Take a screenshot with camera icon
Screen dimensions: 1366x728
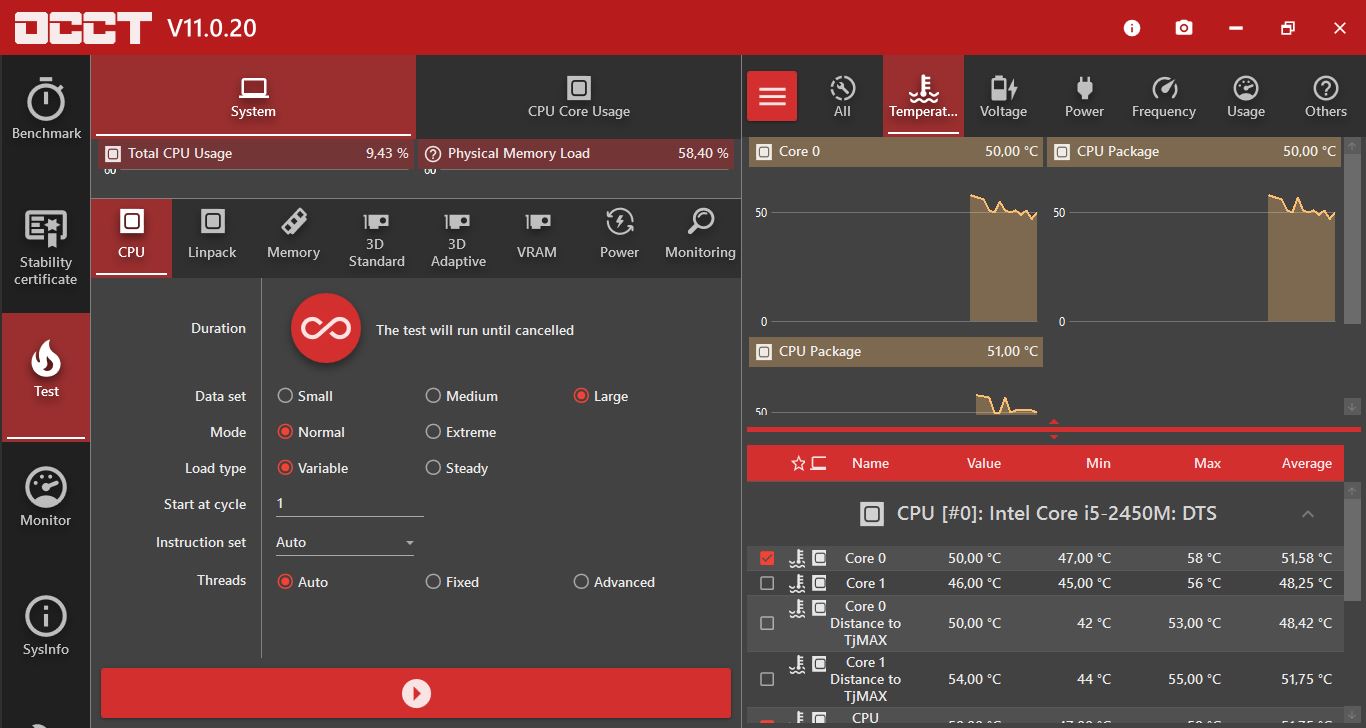click(1184, 28)
